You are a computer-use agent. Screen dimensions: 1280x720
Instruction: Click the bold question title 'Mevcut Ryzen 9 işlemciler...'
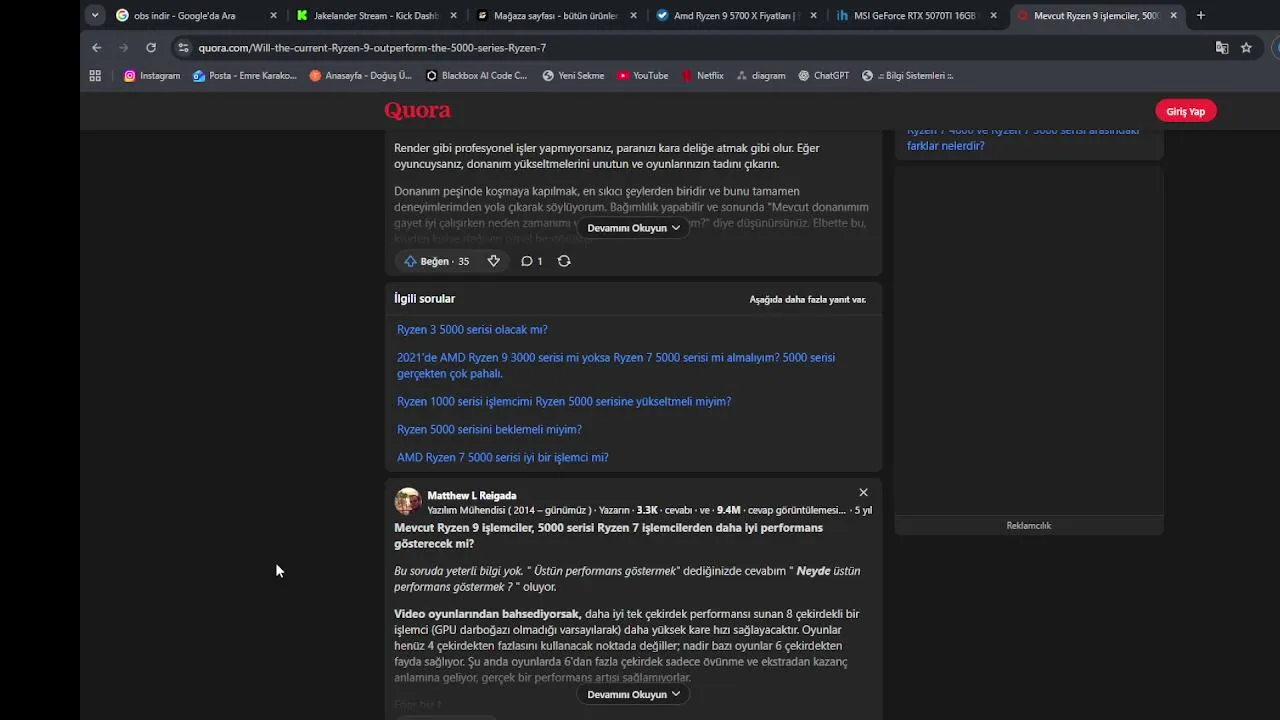click(608, 536)
